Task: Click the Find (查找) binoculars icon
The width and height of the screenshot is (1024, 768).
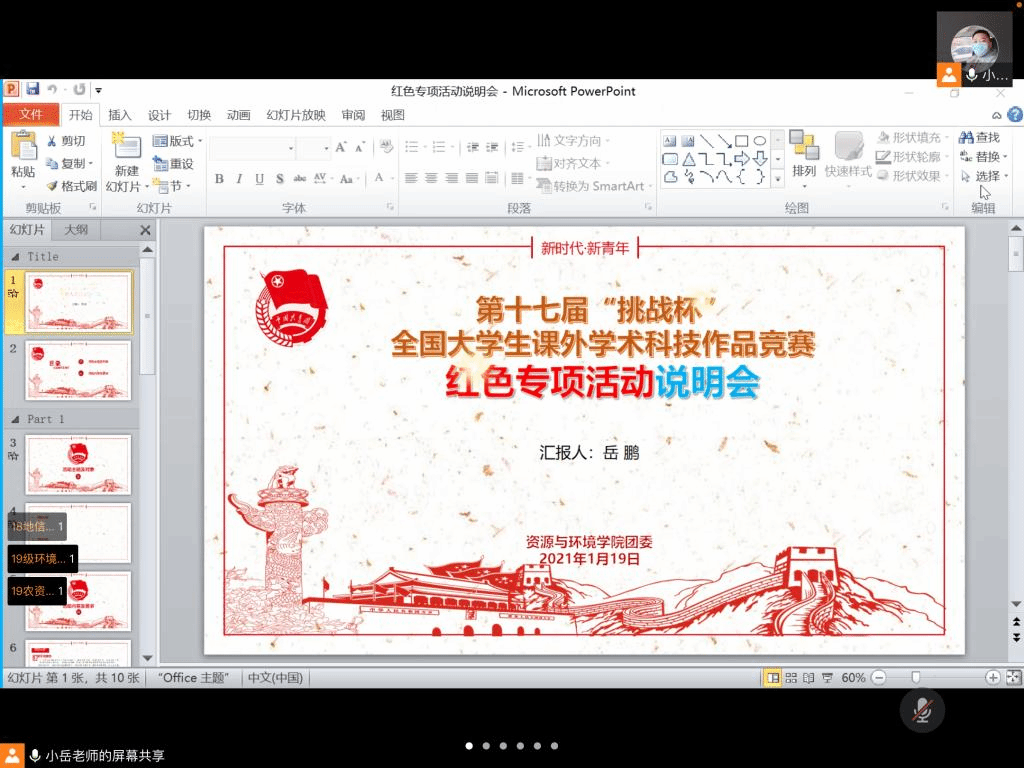Action: [x=966, y=138]
